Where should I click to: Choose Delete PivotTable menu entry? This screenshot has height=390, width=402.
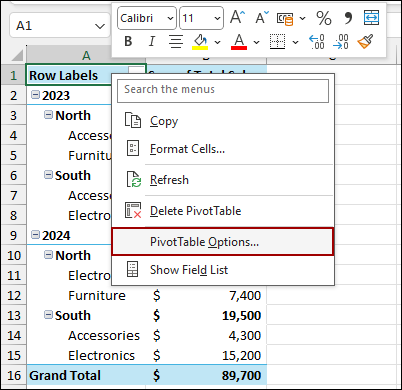click(x=223, y=211)
